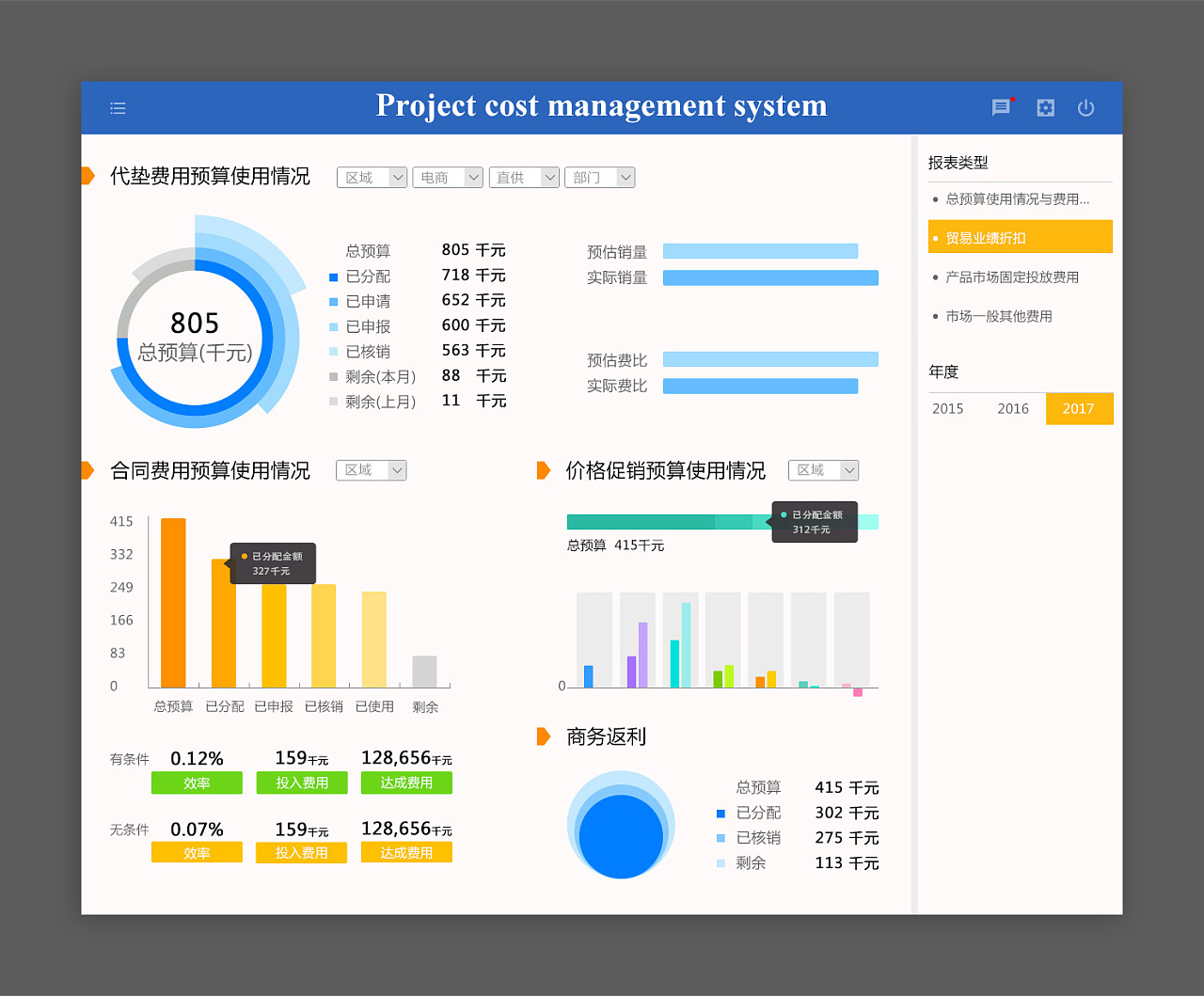The width and height of the screenshot is (1204, 996).
Task: Select 总预算使用情况与费用 report type
Action: coord(1020,199)
